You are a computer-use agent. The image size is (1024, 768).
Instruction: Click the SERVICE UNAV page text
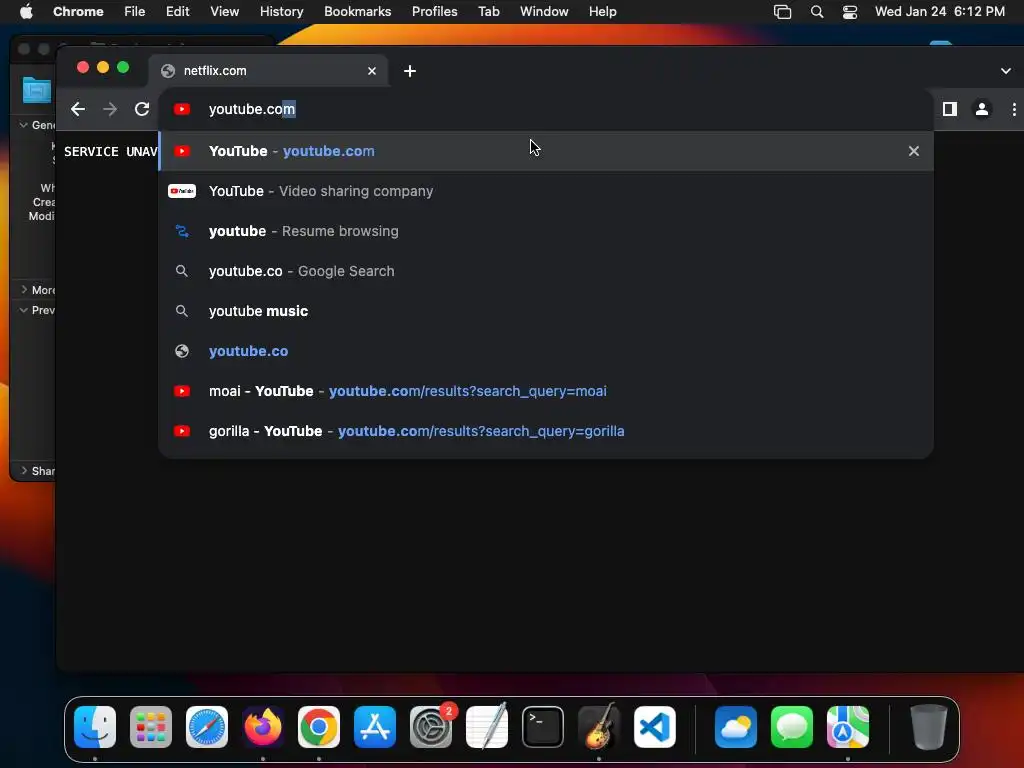coord(110,152)
